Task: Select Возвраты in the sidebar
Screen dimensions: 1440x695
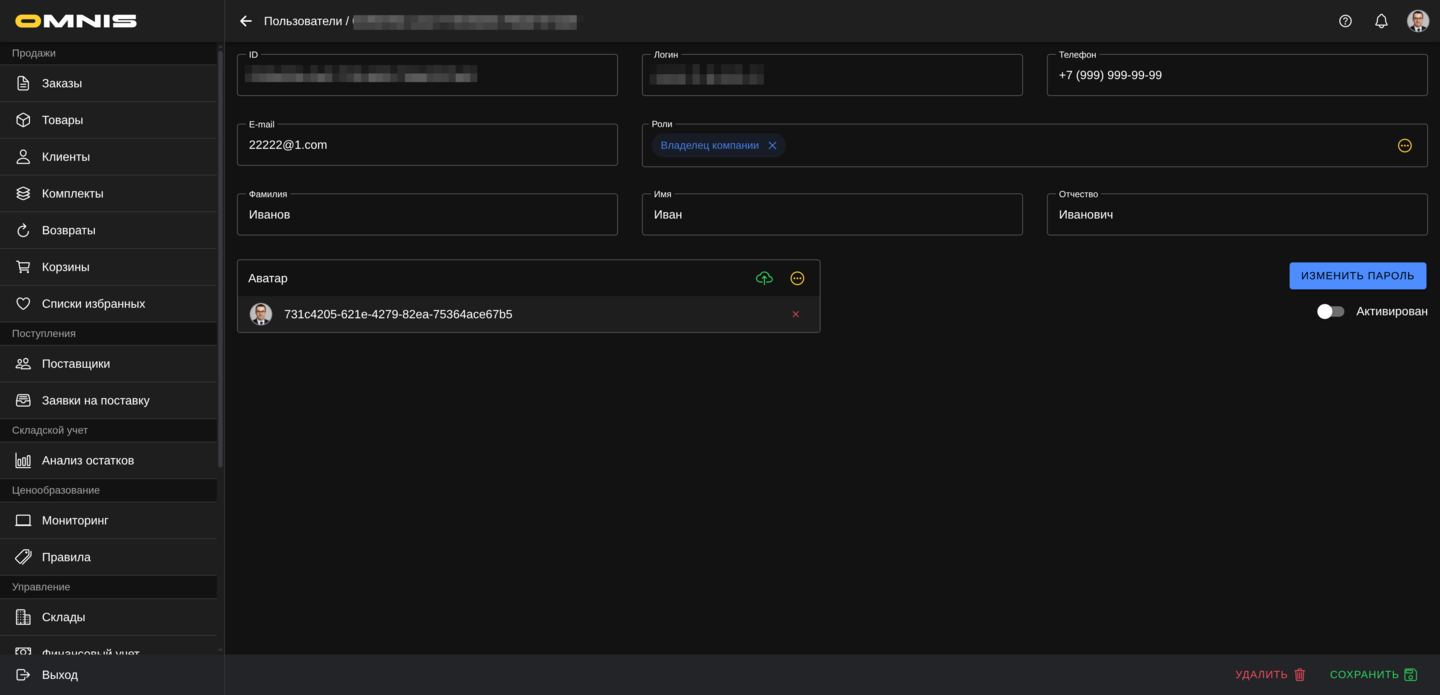Action: point(68,230)
